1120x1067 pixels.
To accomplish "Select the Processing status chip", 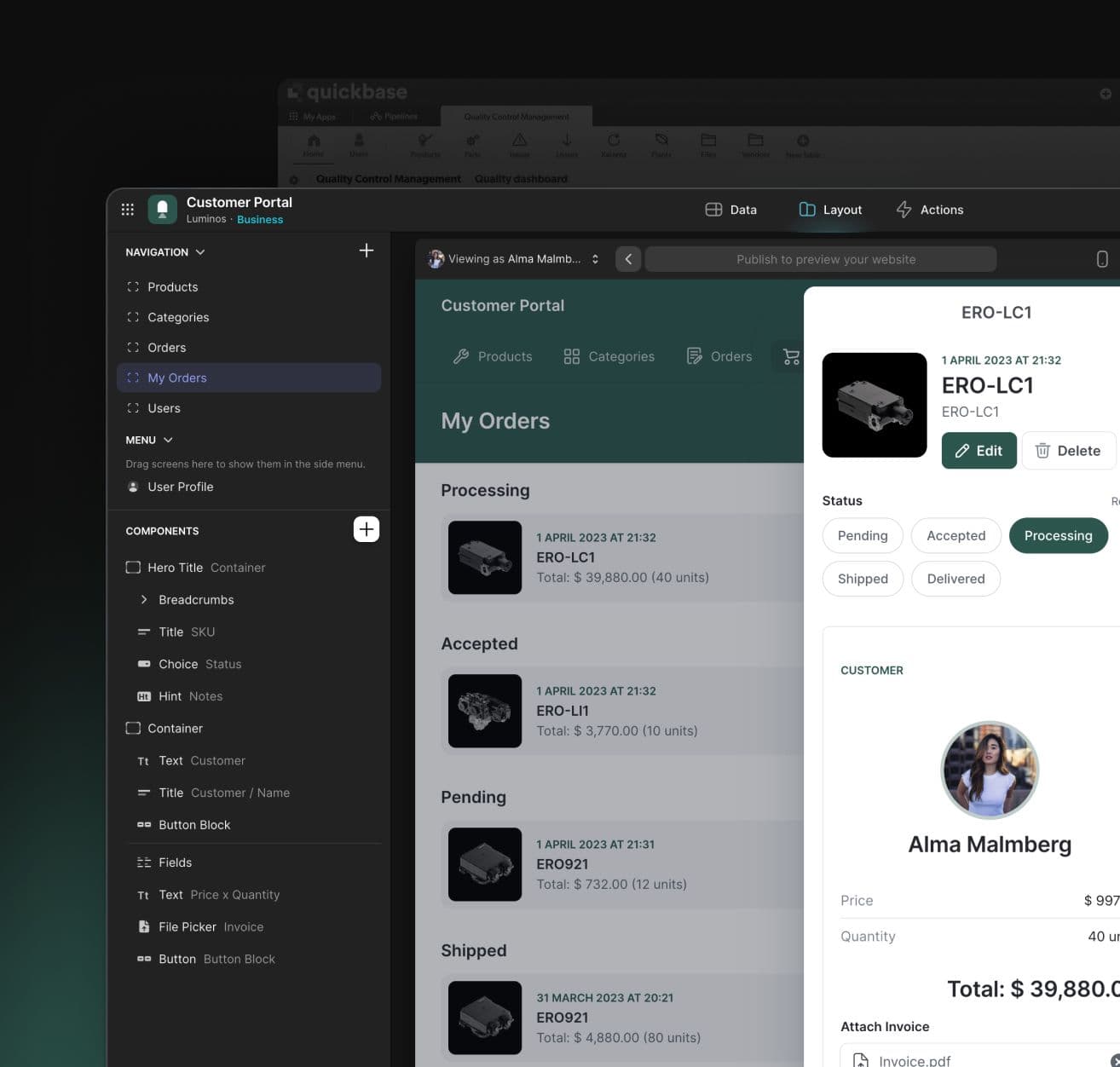I will [1058, 535].
